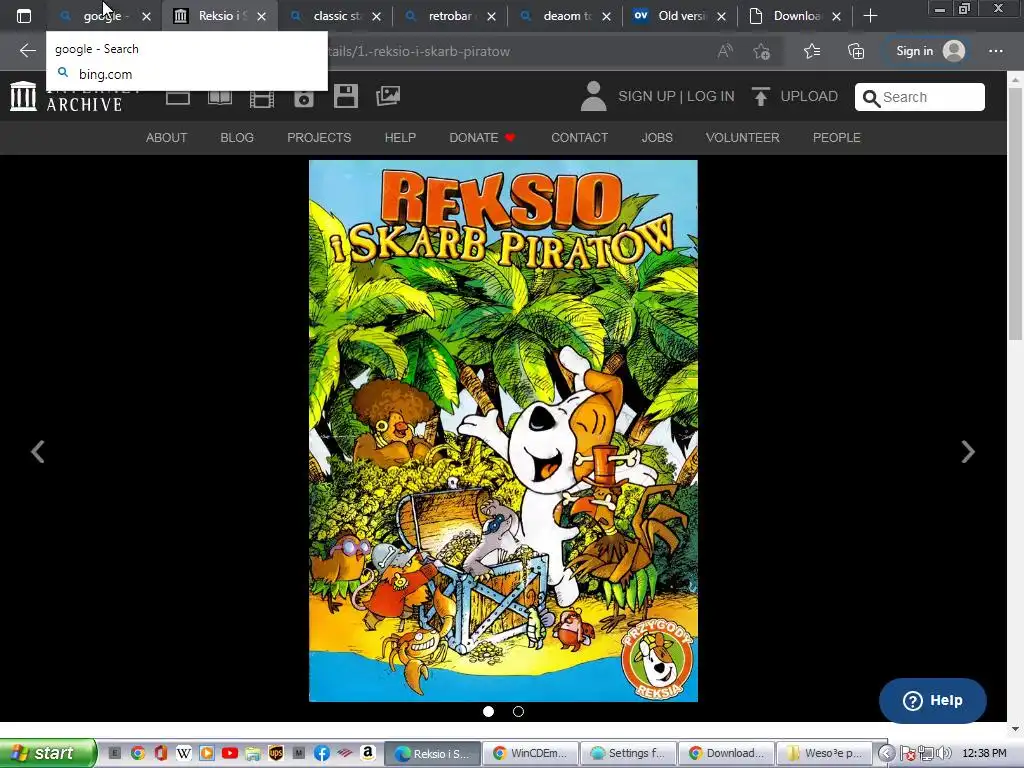Open a new browser tab
The image size is (1024, 768).
coord(870,16)
